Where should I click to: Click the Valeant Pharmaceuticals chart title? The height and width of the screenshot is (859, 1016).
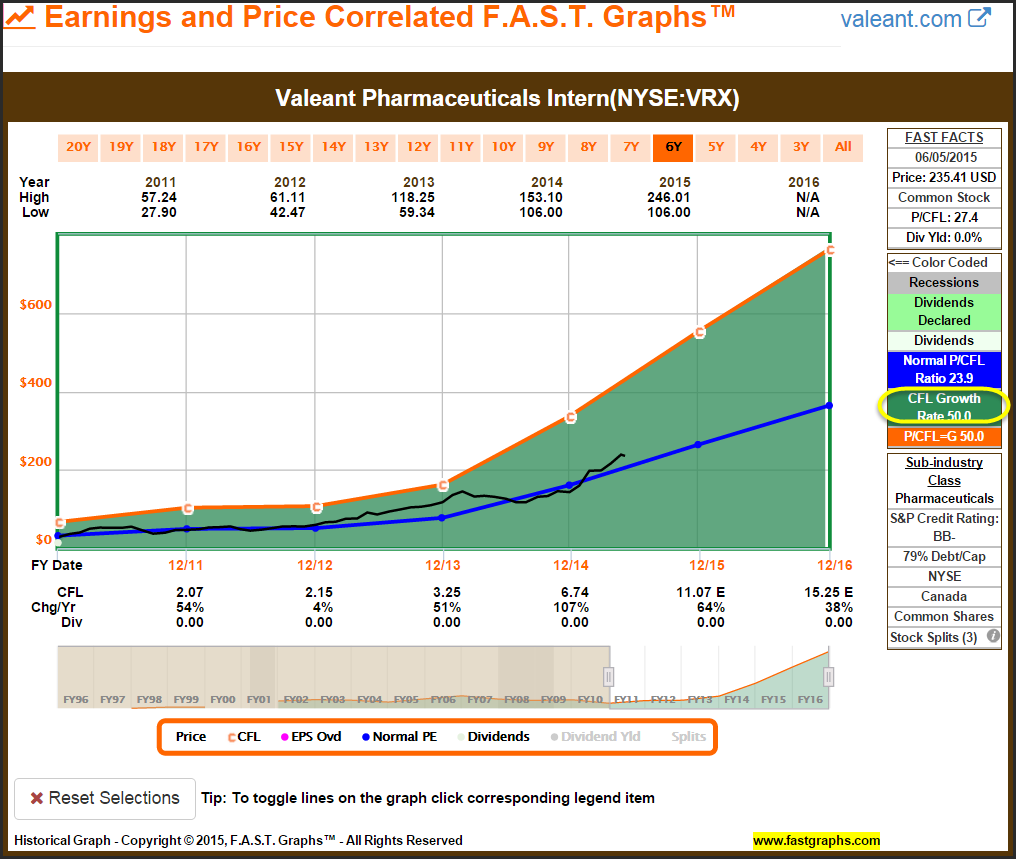coord(507,98)
